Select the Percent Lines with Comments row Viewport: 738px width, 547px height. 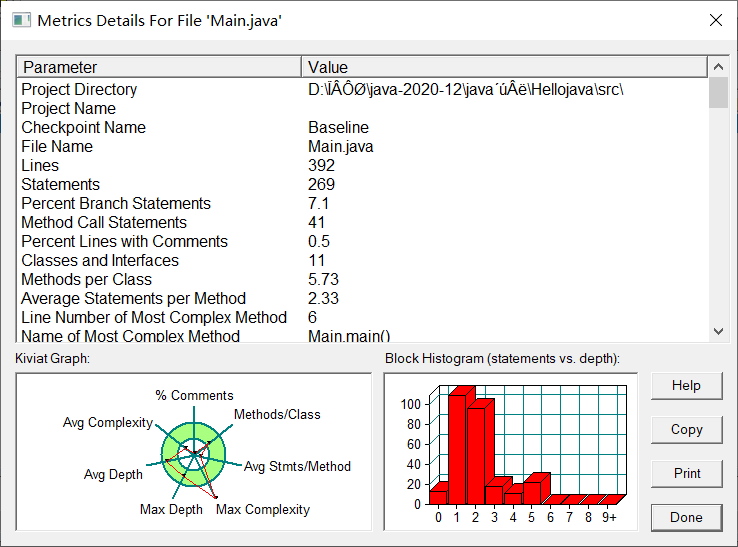point(362,241)
